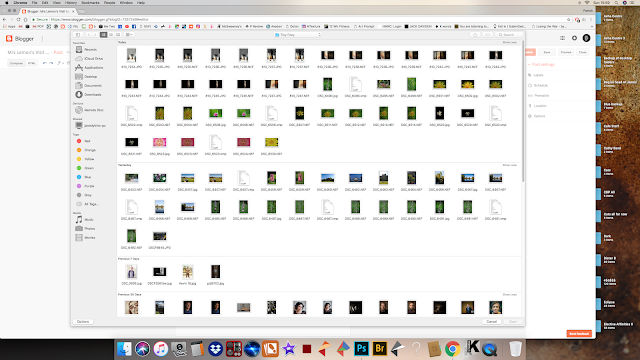The height and width of the screenshot is (360, 640).
Task: Open the item grouping dropdown in toolbar
Action: [129, 35]
